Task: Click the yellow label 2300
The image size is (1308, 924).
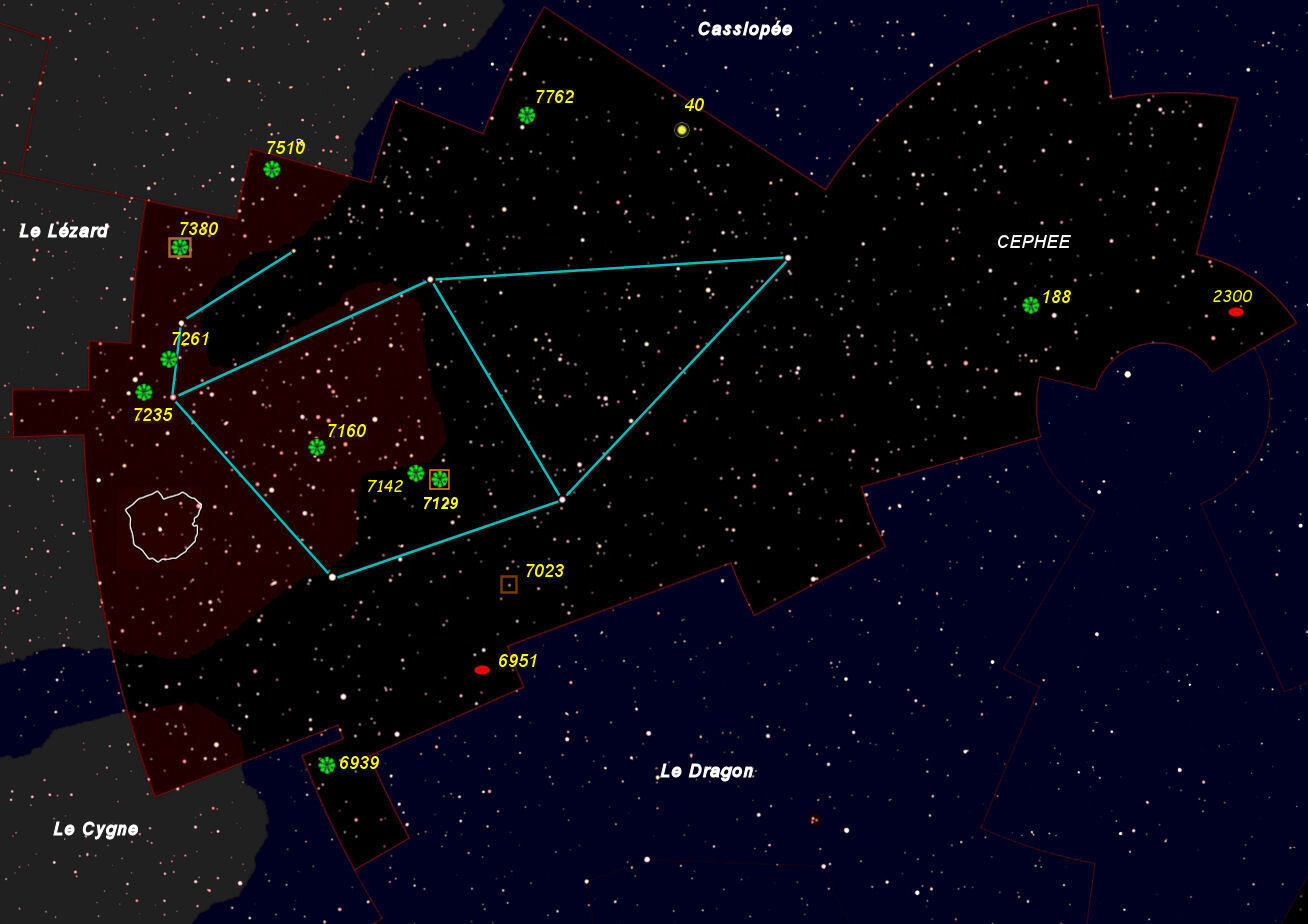Action: (x=1232, y=296)
